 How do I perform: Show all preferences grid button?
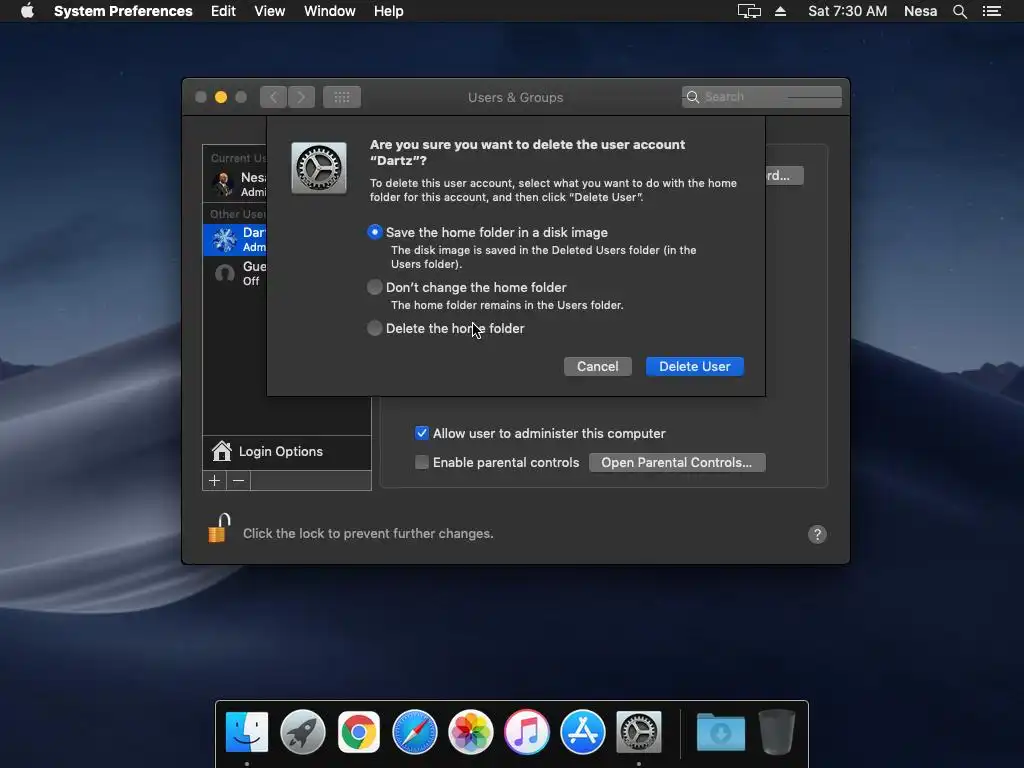coord(342,97)
